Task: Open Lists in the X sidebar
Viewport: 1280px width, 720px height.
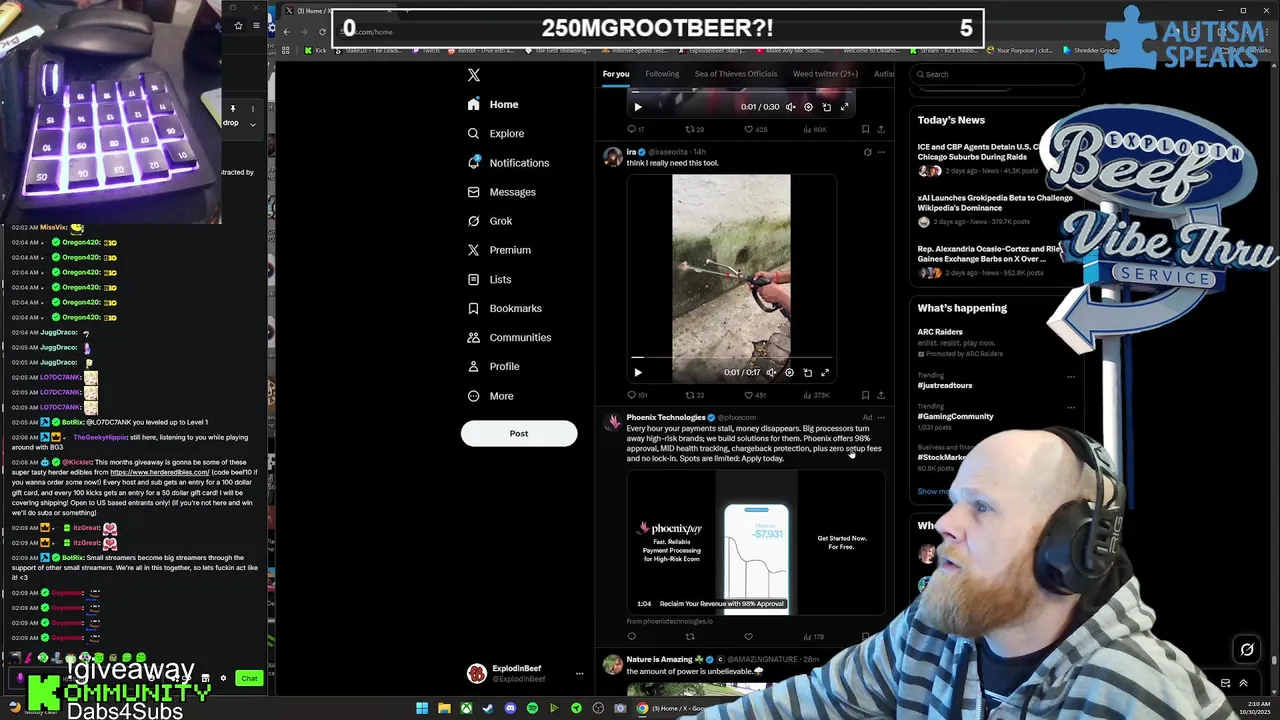Action: (489, 279)
